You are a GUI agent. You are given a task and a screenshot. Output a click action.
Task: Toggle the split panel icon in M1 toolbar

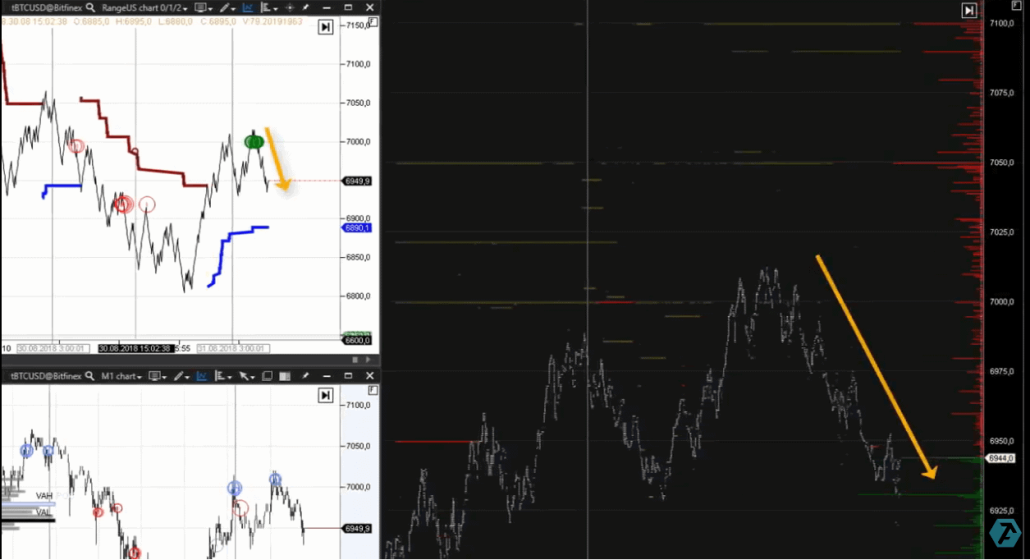[x=283, y=376]
